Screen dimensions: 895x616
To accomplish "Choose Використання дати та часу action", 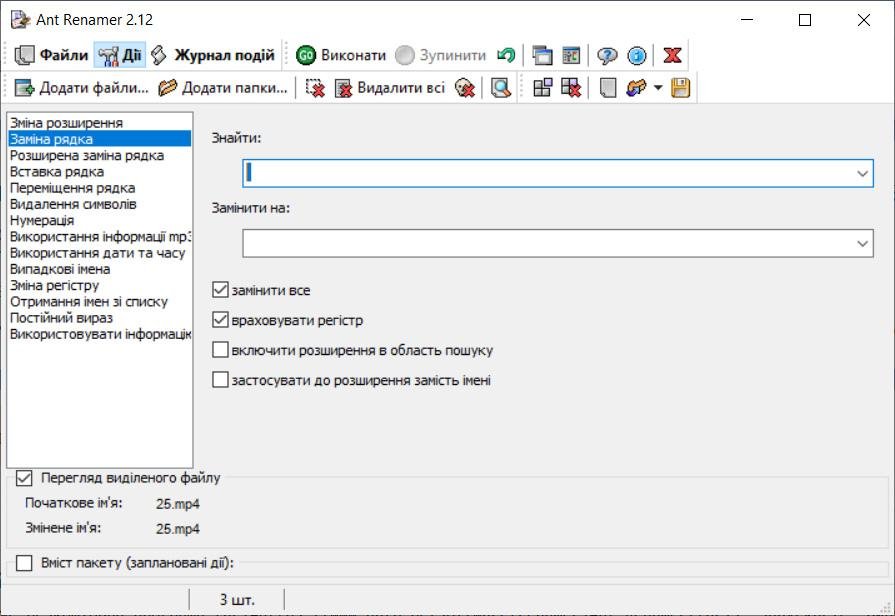I will (99, 253).
